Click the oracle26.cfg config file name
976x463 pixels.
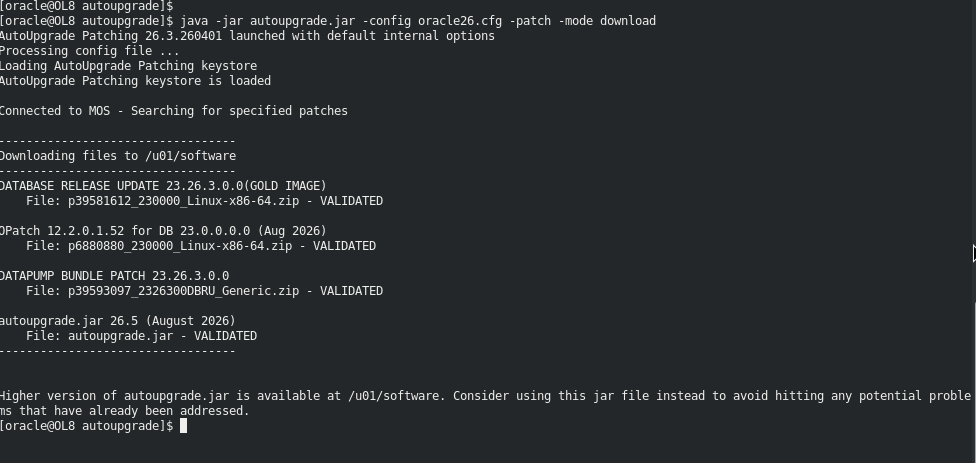459,21
